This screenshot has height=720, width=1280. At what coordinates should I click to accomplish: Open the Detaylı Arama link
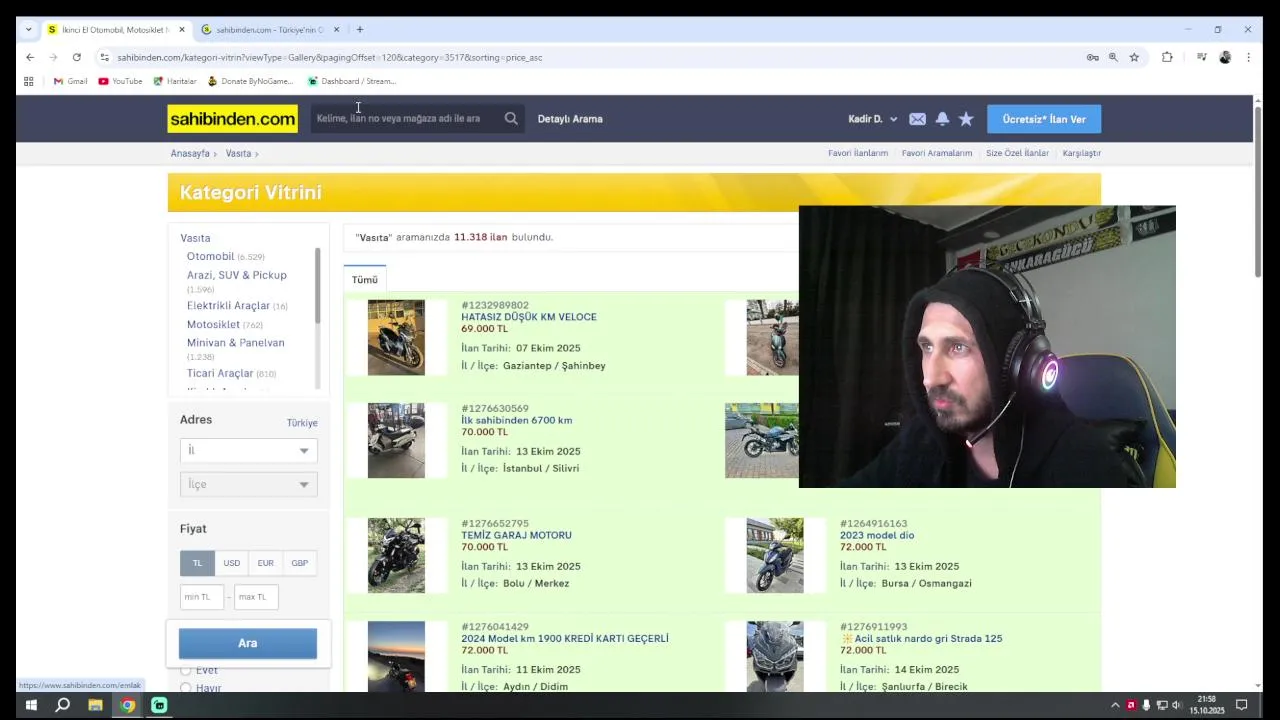tap(570, 119)
